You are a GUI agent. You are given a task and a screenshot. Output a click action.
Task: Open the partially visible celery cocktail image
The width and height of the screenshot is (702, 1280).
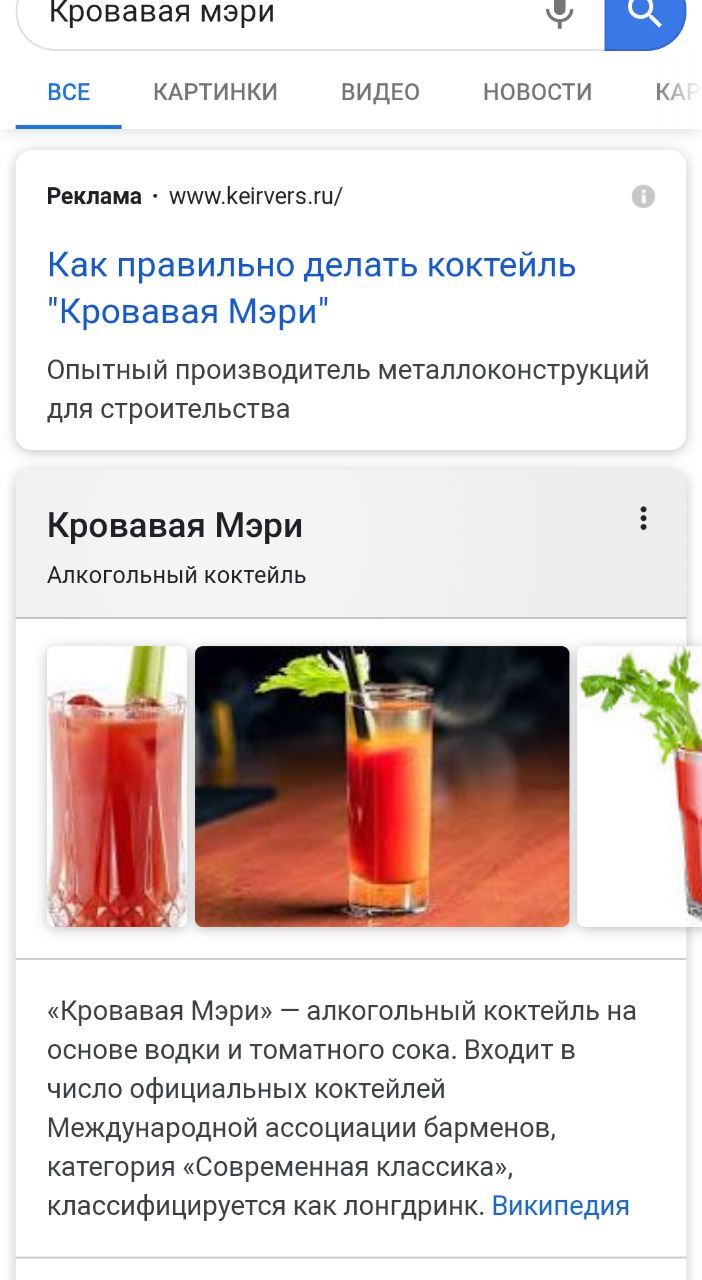640,786
